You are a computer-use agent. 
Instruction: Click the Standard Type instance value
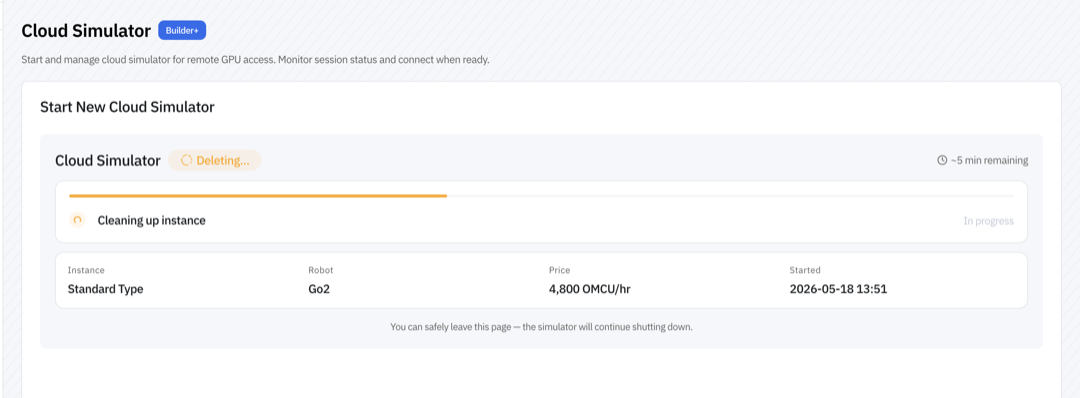[x=105, y=289]
